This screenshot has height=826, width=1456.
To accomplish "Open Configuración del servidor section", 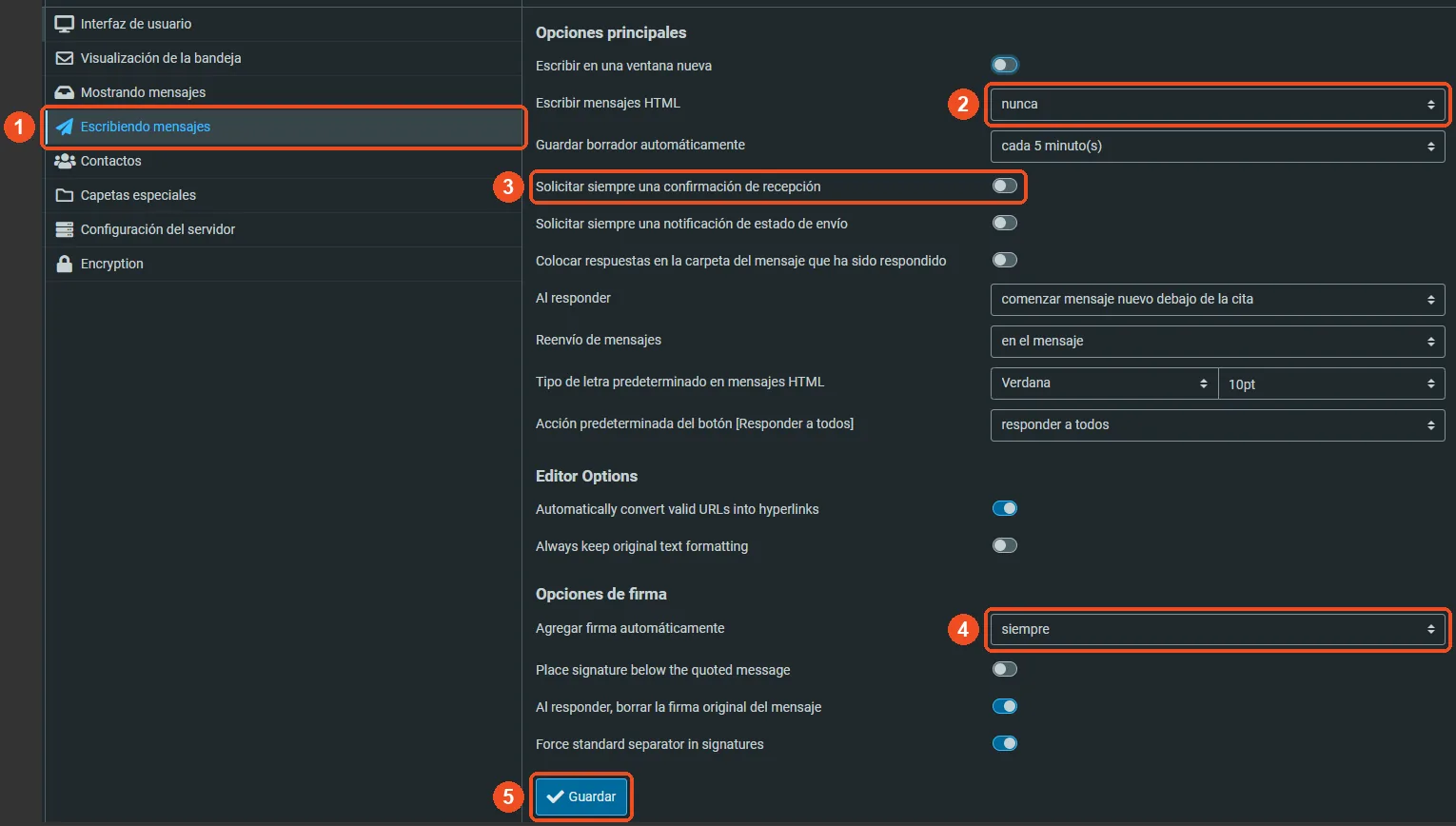I will (x=284, y=229).
